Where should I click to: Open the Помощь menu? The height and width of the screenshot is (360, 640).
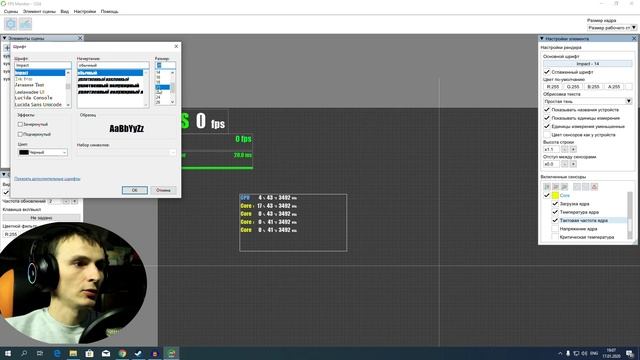(x=109, y=11)
